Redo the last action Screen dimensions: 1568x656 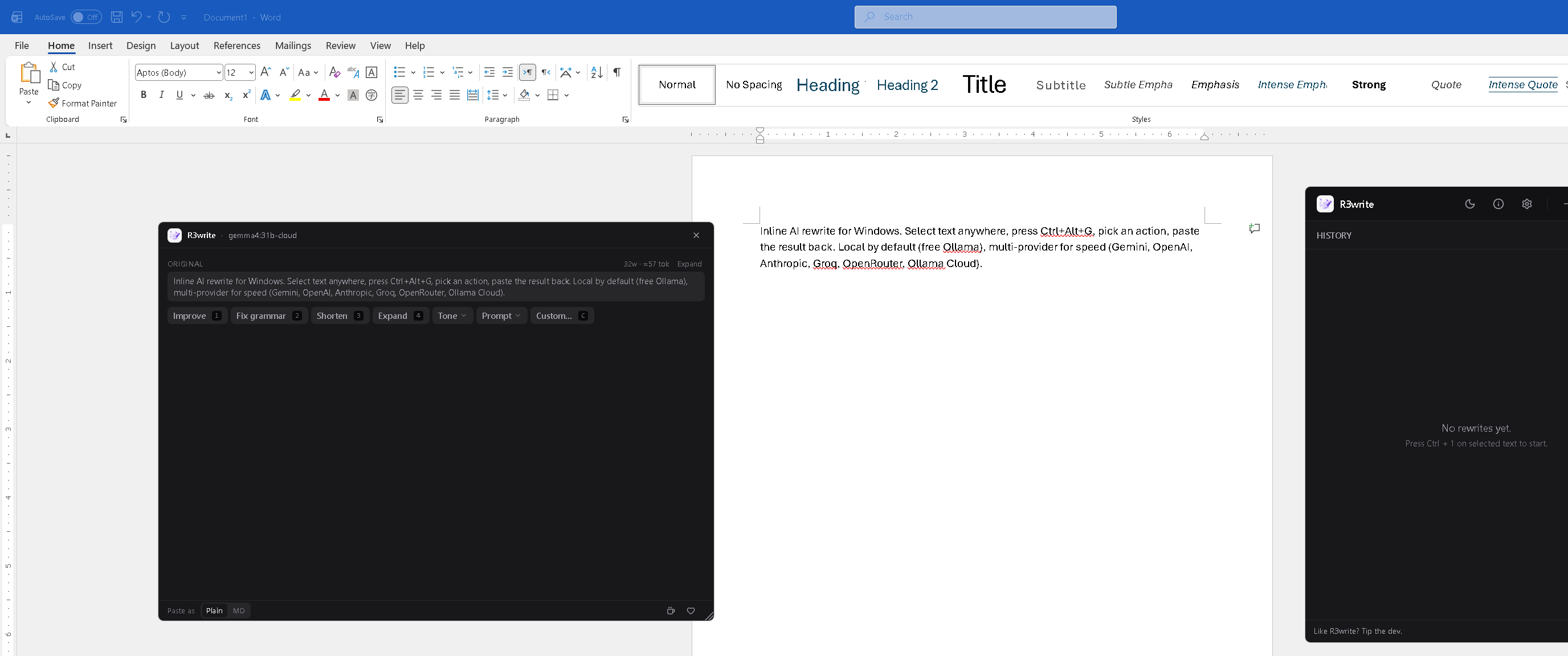164,17
